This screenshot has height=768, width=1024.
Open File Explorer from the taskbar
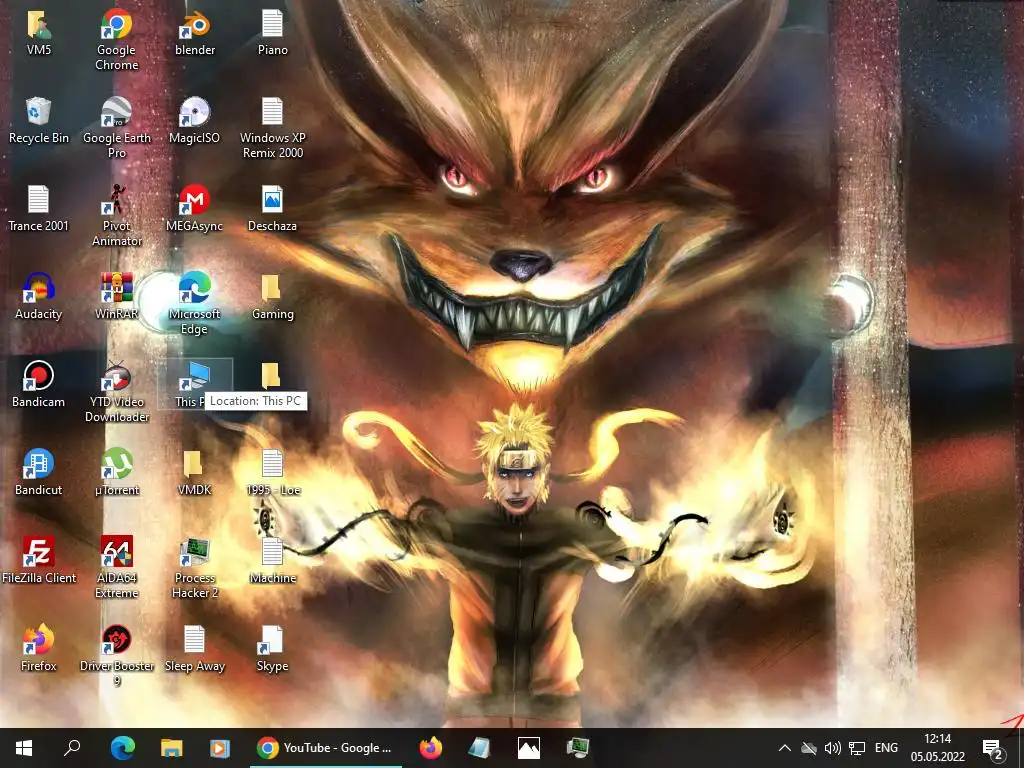[171, 748]
